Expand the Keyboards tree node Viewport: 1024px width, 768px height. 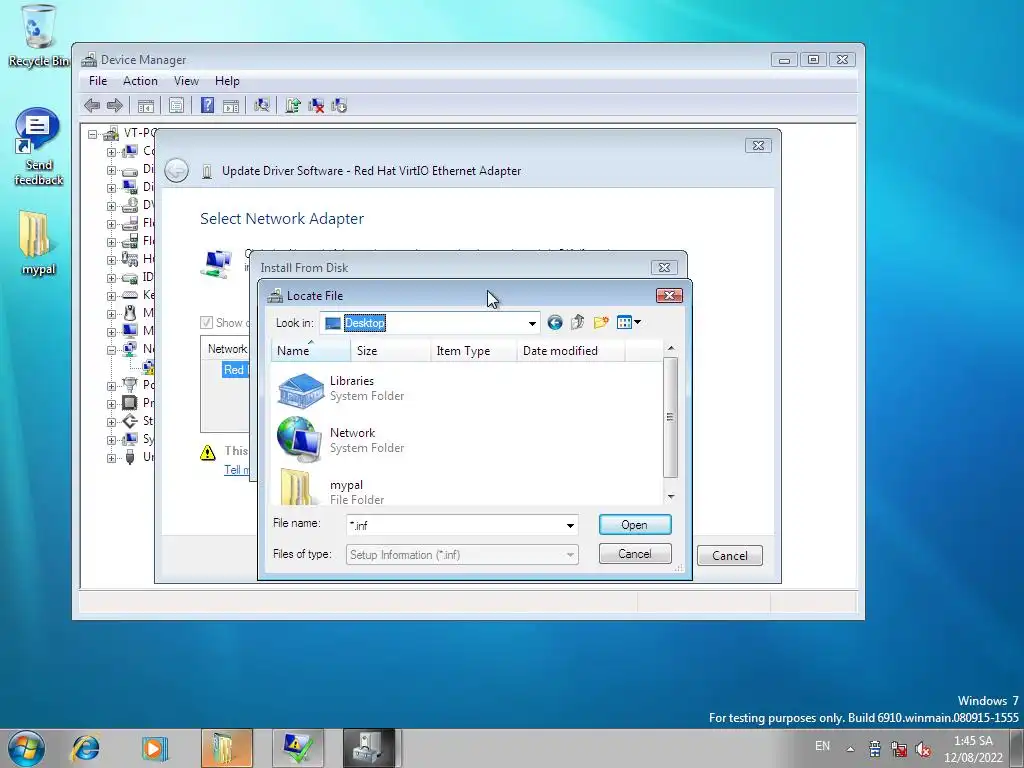tap(112, 296)
